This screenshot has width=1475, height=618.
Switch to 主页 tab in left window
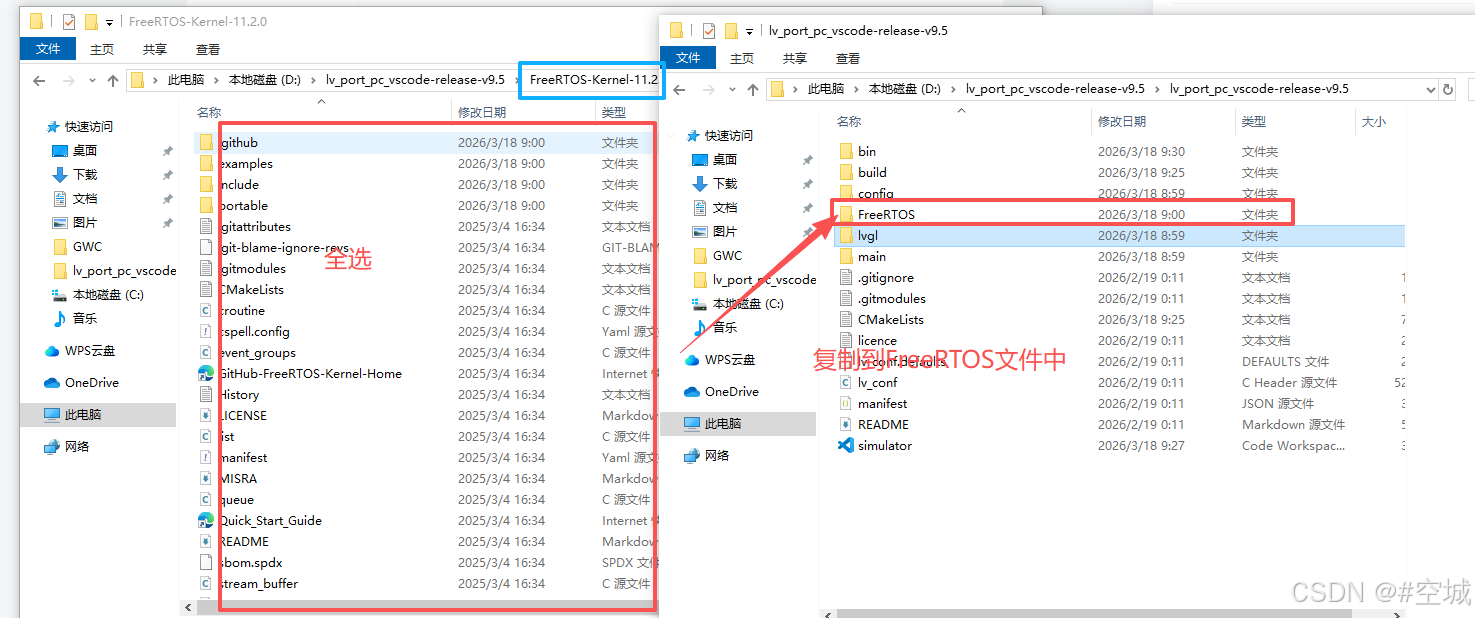[x=102, y=49]
